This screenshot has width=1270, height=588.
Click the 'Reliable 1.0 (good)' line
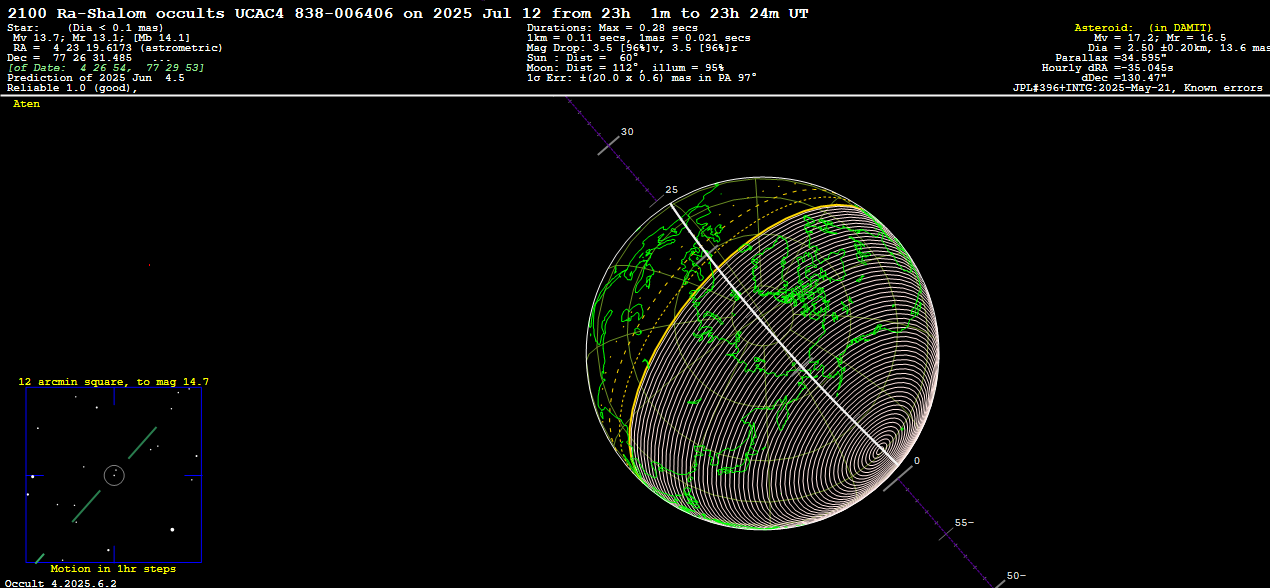pos(72,87)
